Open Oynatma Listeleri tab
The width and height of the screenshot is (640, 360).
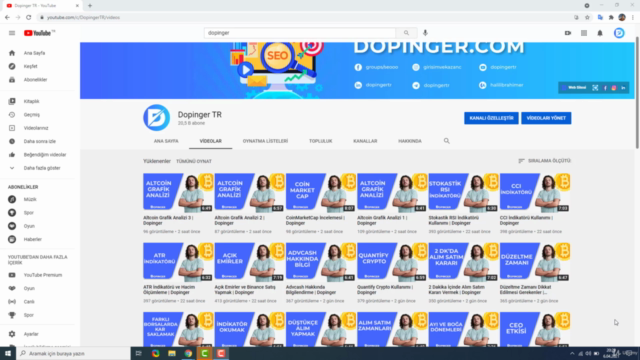[265, 141]
